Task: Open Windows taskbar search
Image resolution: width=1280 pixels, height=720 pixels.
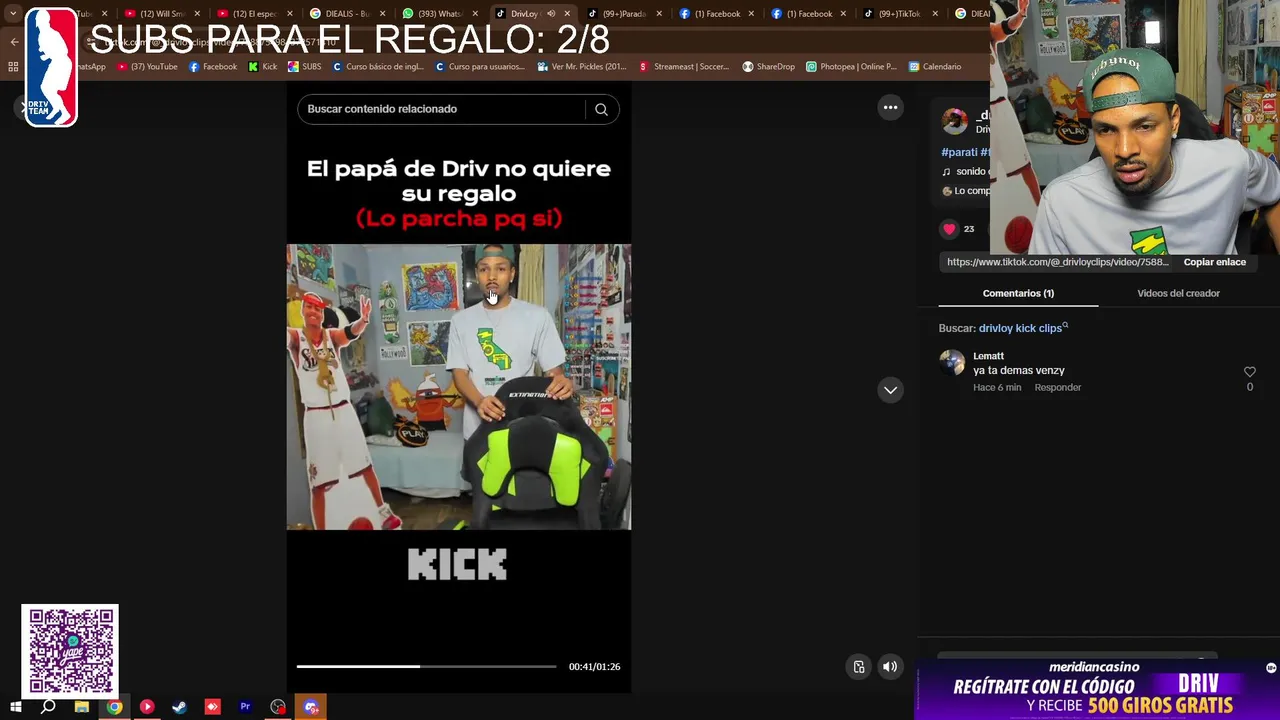Action: tap(48, 707)
